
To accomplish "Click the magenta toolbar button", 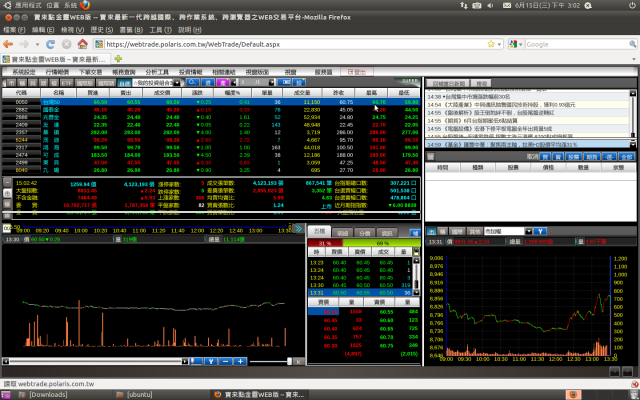I will (x=223, y=82).
